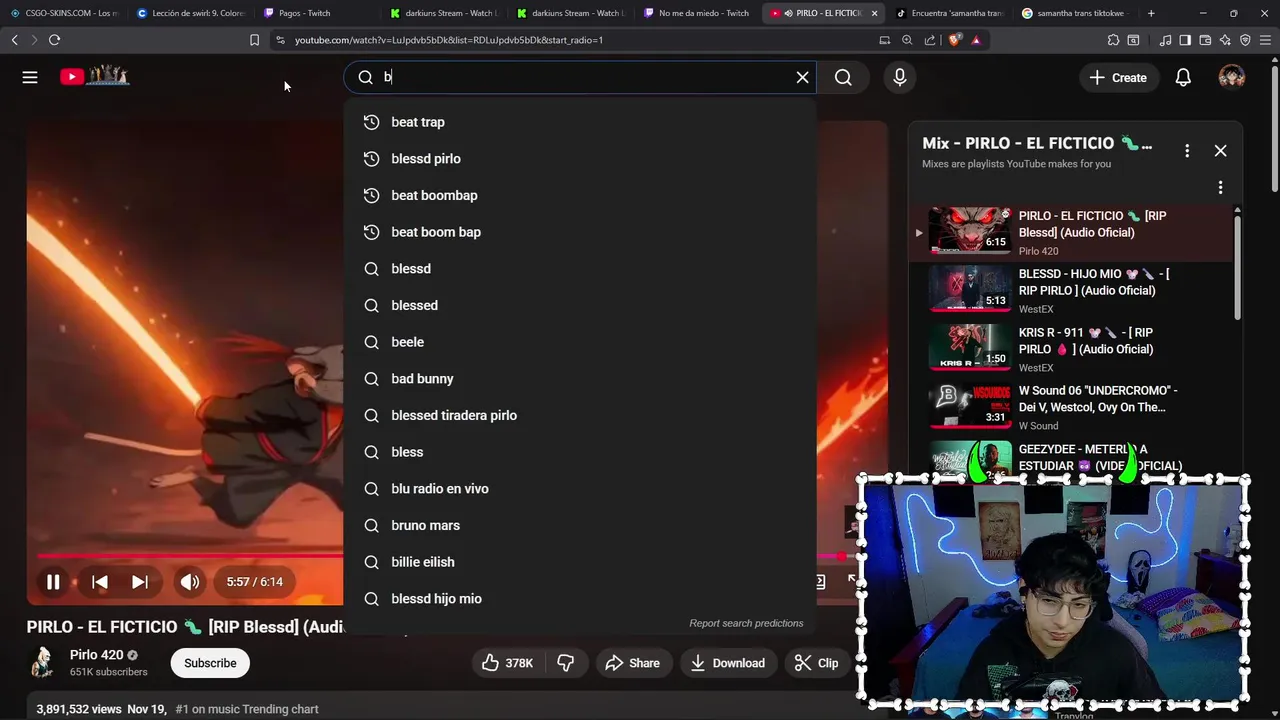Share this page from the address bar

930,40
